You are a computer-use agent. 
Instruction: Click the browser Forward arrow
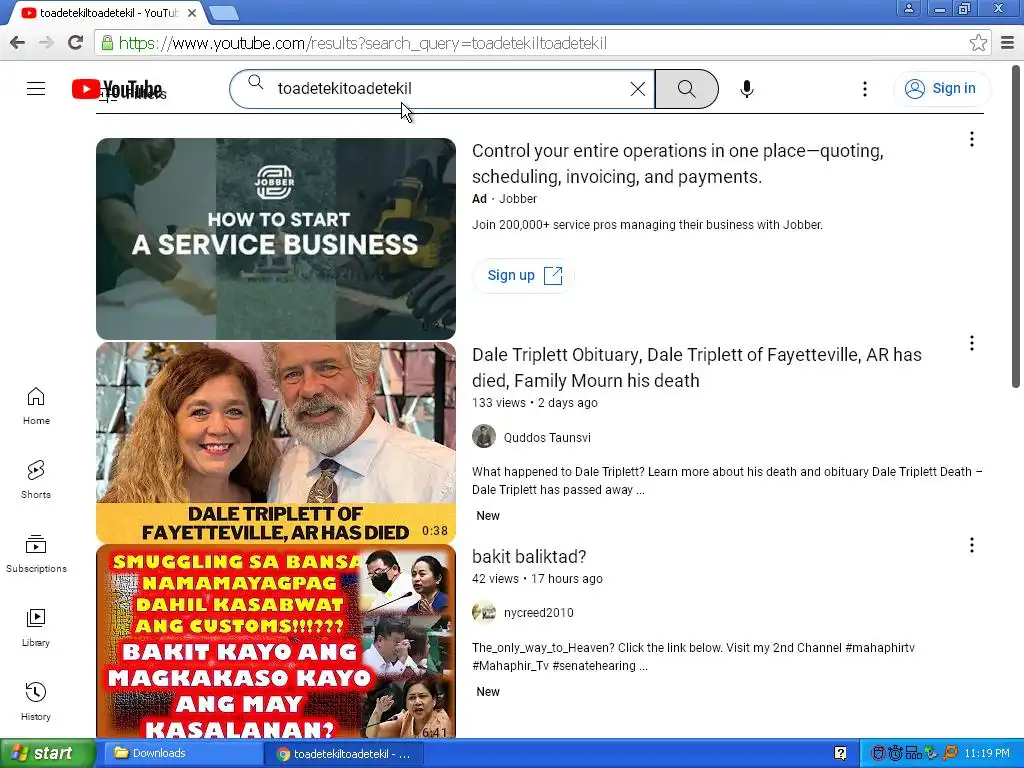[x=46, y=43]
